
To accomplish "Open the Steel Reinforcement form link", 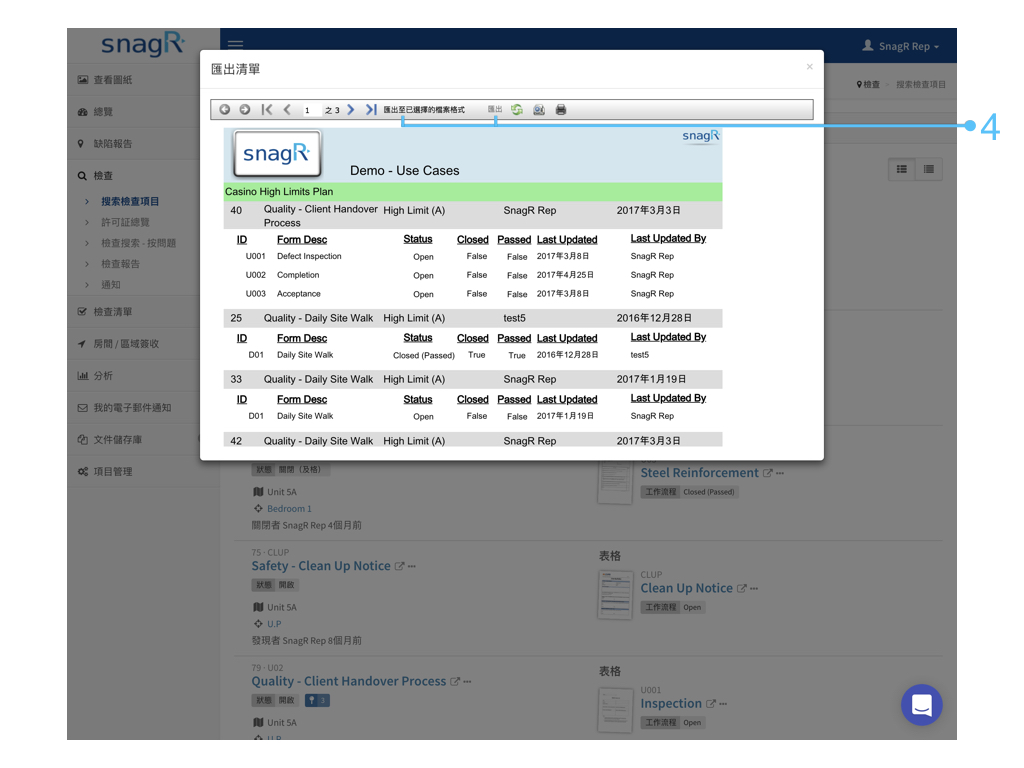I will click(699, 473).
